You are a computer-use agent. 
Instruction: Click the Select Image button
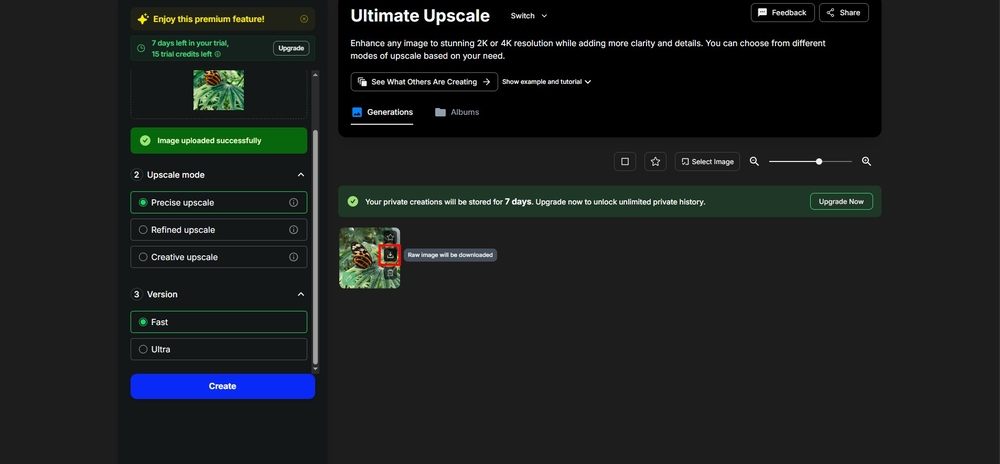(707, 162)
